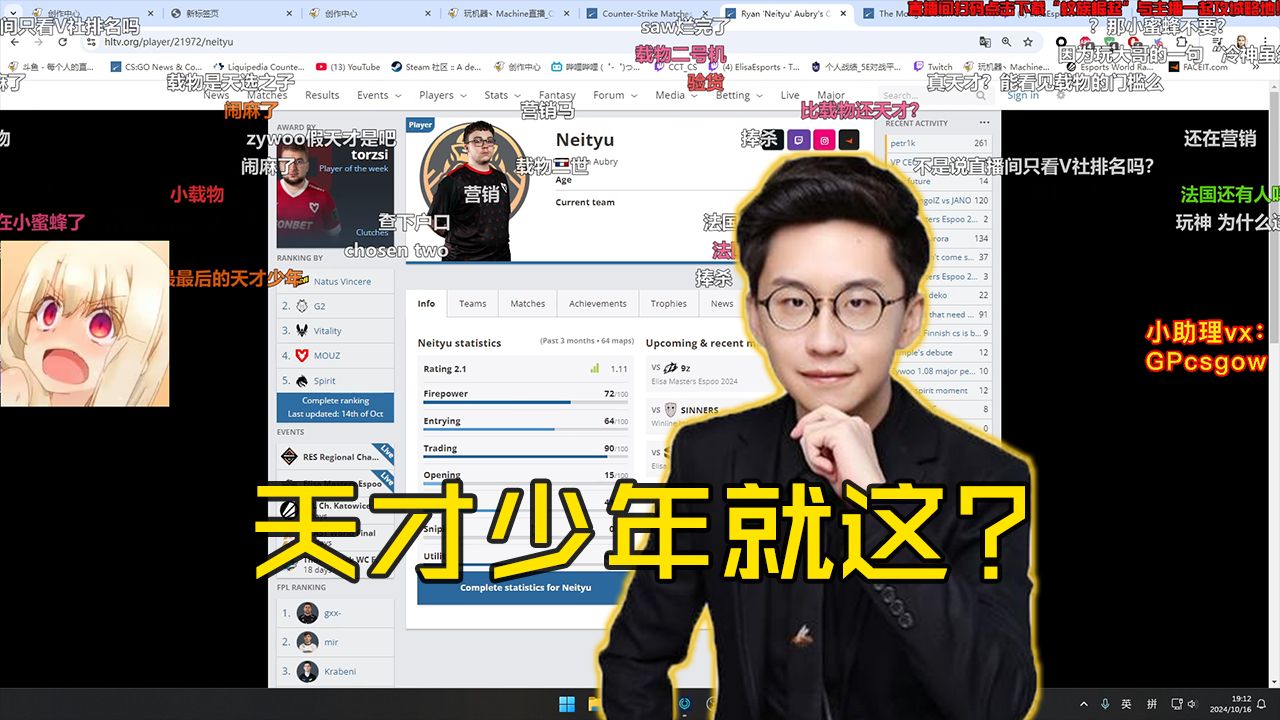The width and height of the screenshot is (1280, 720).
Task: Expand the Betting dropdown menu
Action: 738,95
